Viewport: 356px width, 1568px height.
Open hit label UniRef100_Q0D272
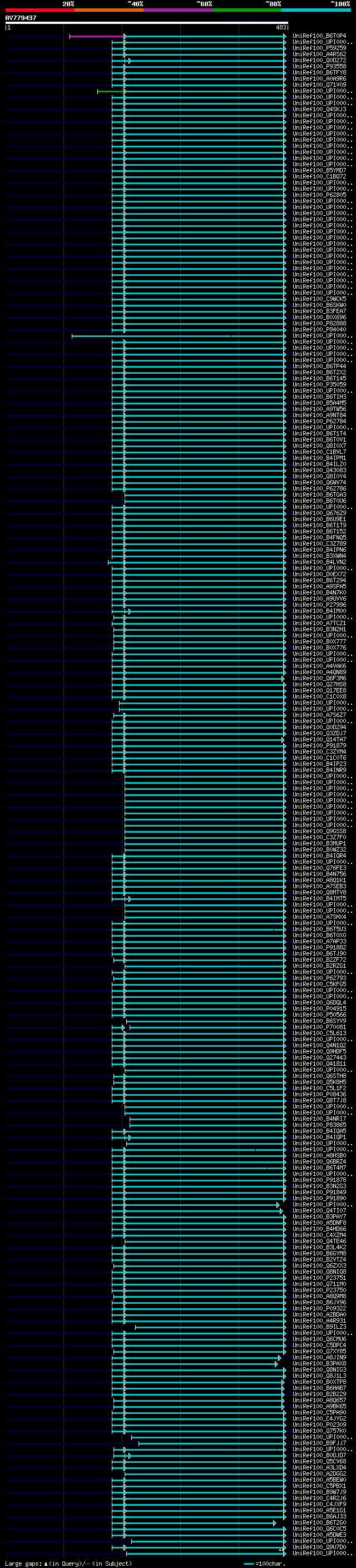[319, 60]
